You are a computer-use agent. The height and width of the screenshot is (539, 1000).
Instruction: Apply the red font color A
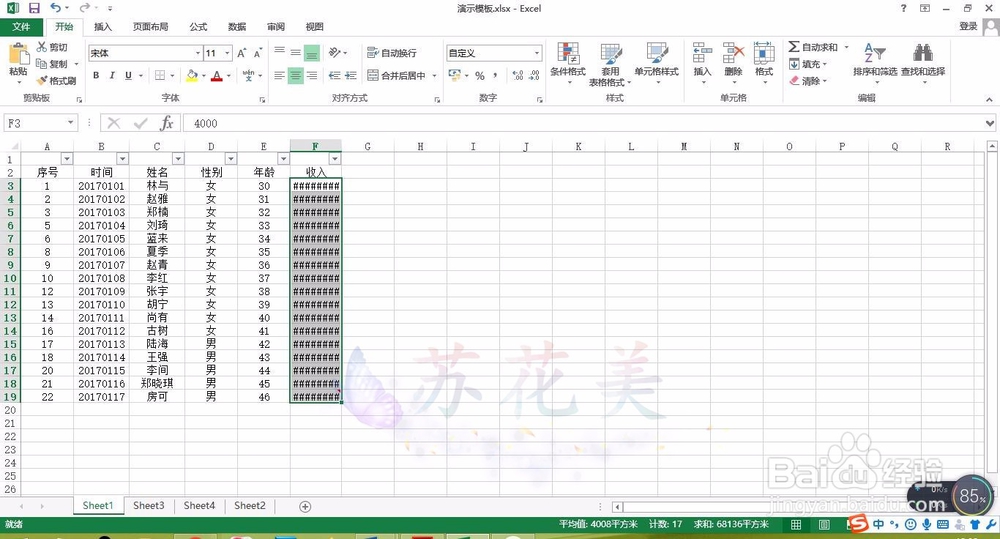click(x=217, y=75)
